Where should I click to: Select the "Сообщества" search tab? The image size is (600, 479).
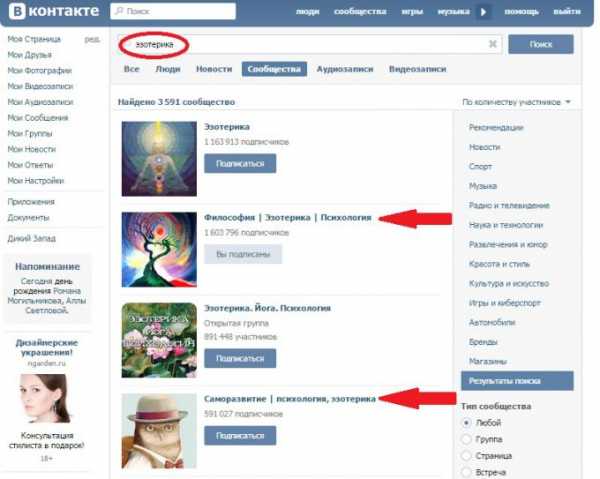point(274,69)
